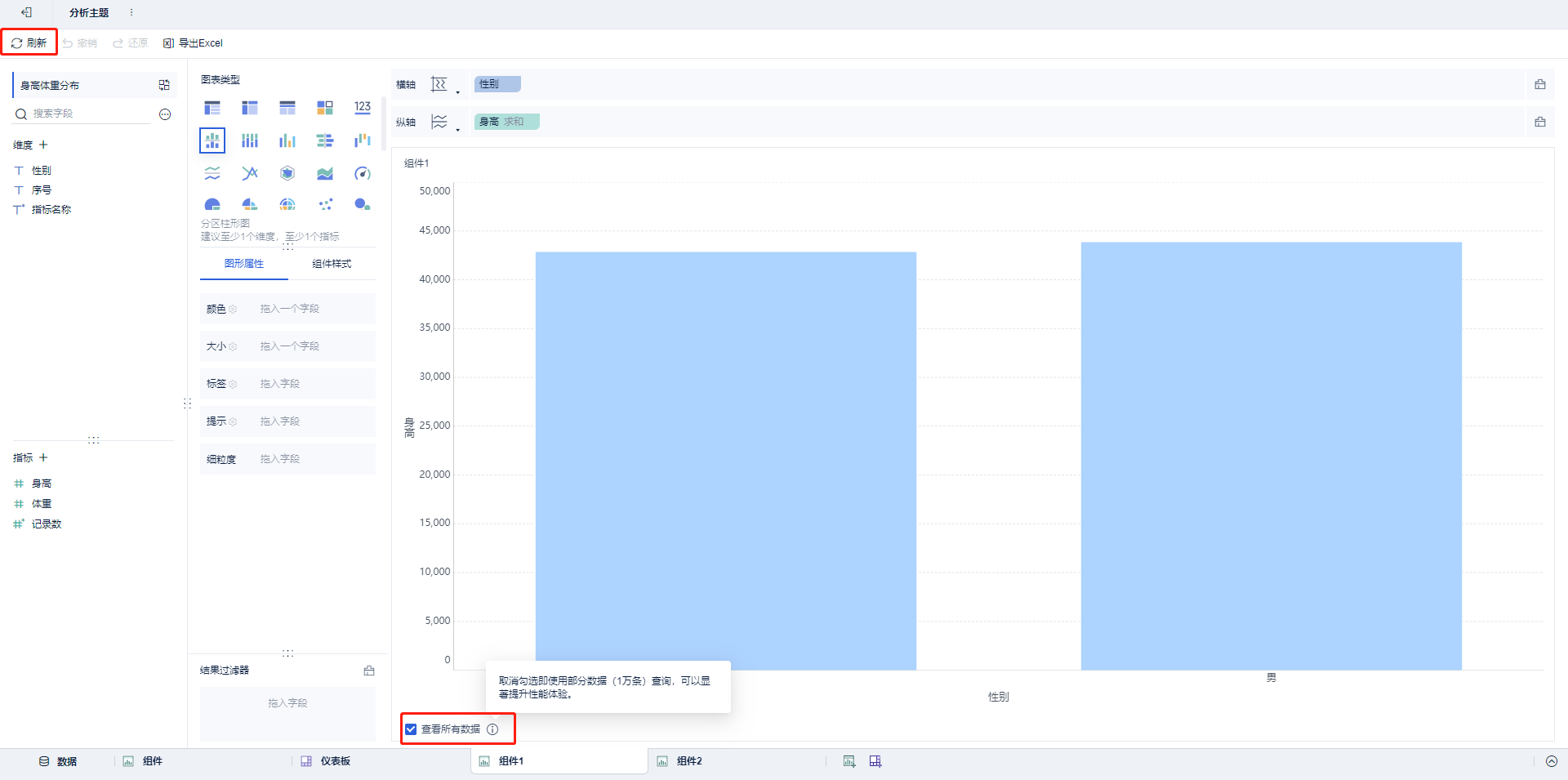Choose the grouped table chart type
Viewport: 1568px width, 780px height.
(212, 108)
